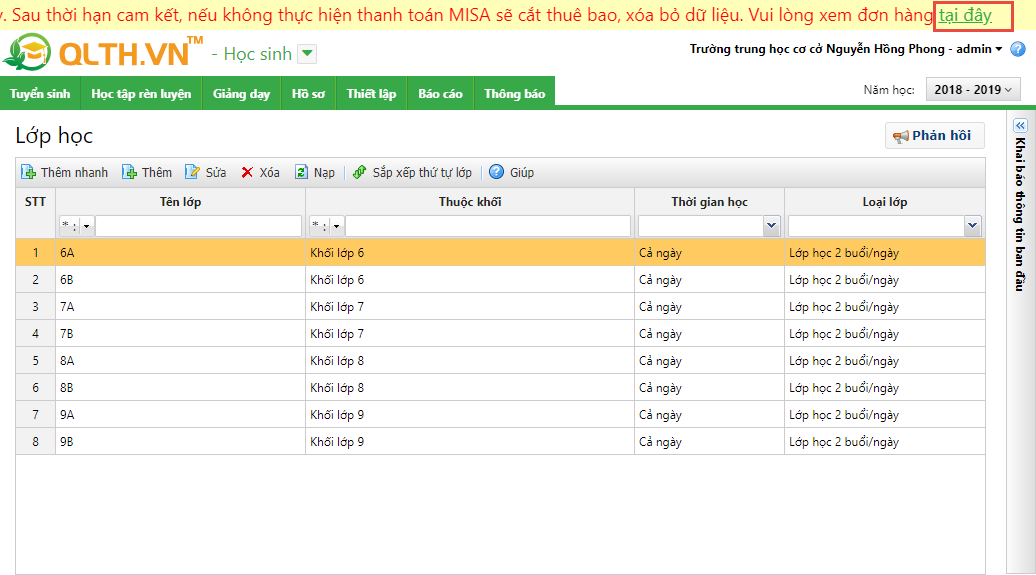This screenshot has width=1036, height=575.
Task: Open the Hồ sơ menu
Action: point(309,93)
